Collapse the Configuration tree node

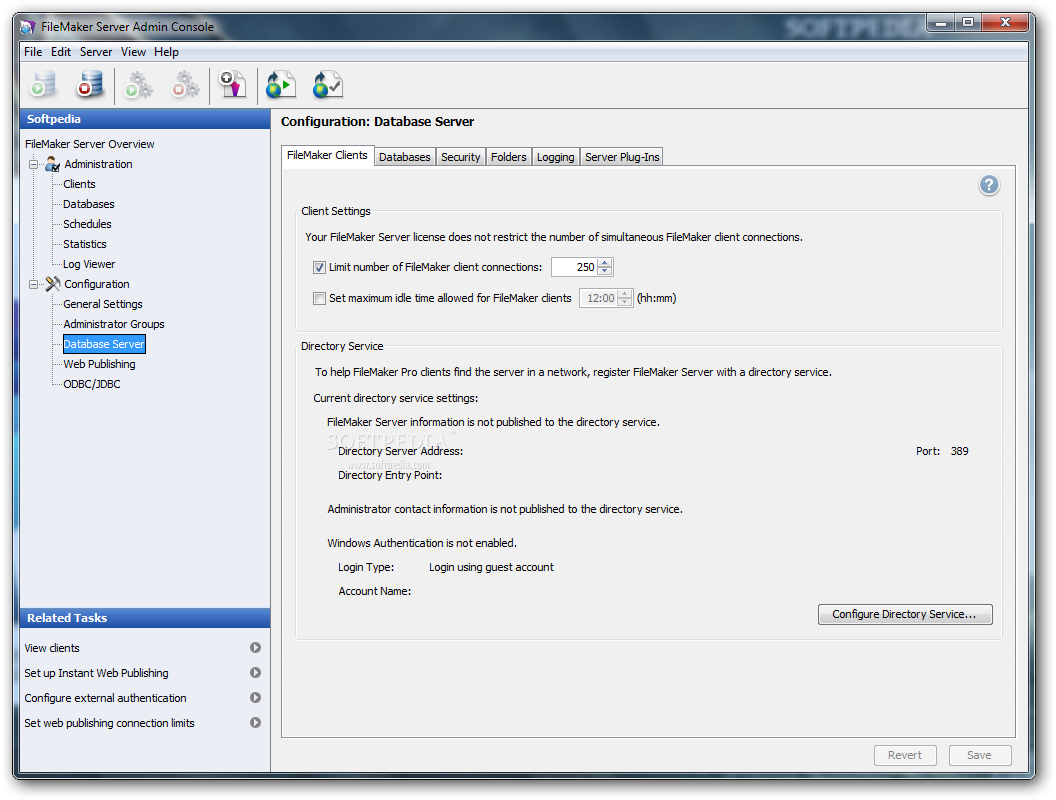(33, 284)
